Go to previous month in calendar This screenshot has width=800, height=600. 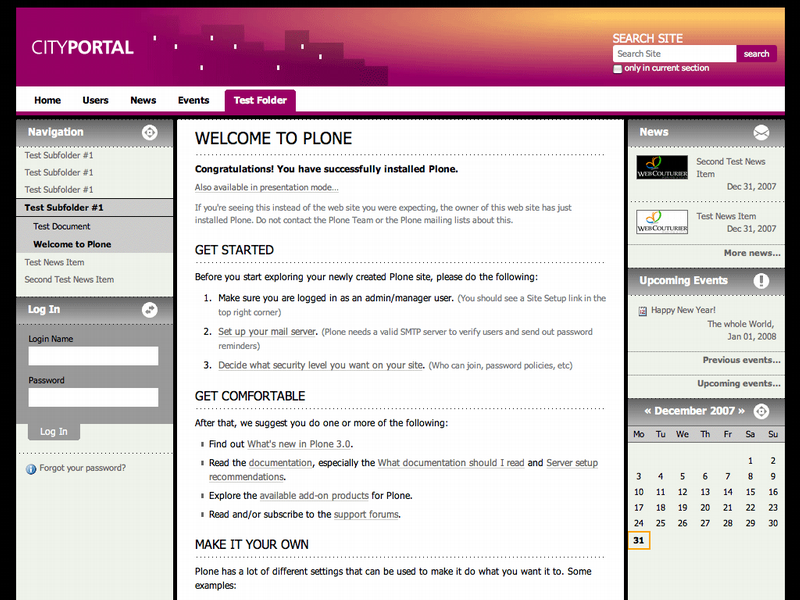point(648,411)
